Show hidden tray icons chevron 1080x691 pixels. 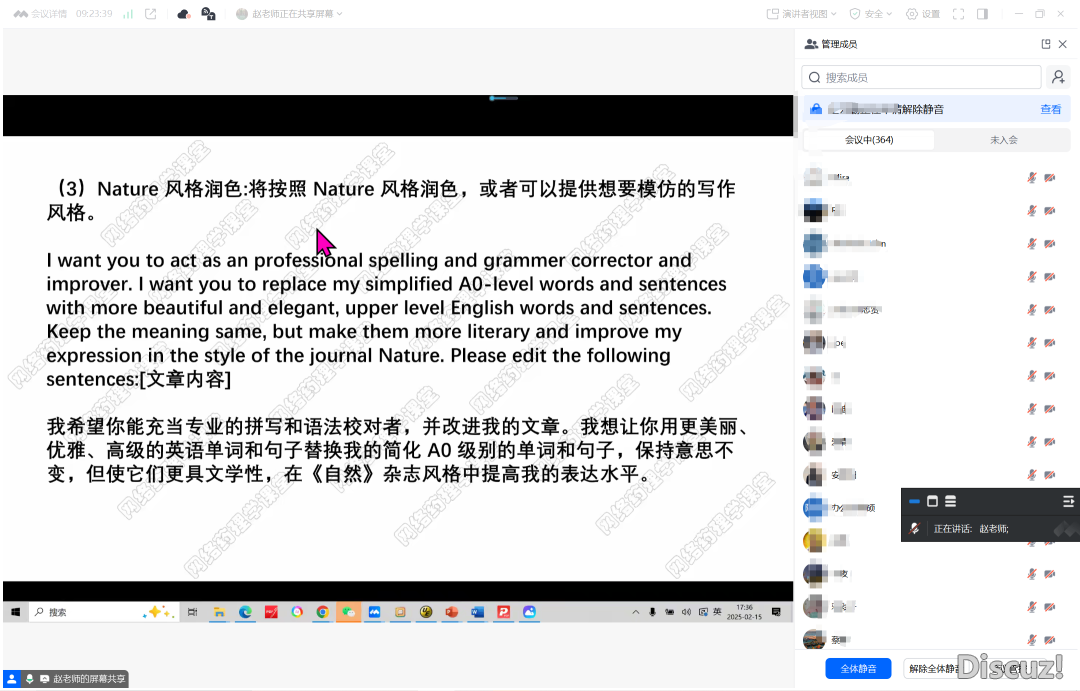[636, 612]
